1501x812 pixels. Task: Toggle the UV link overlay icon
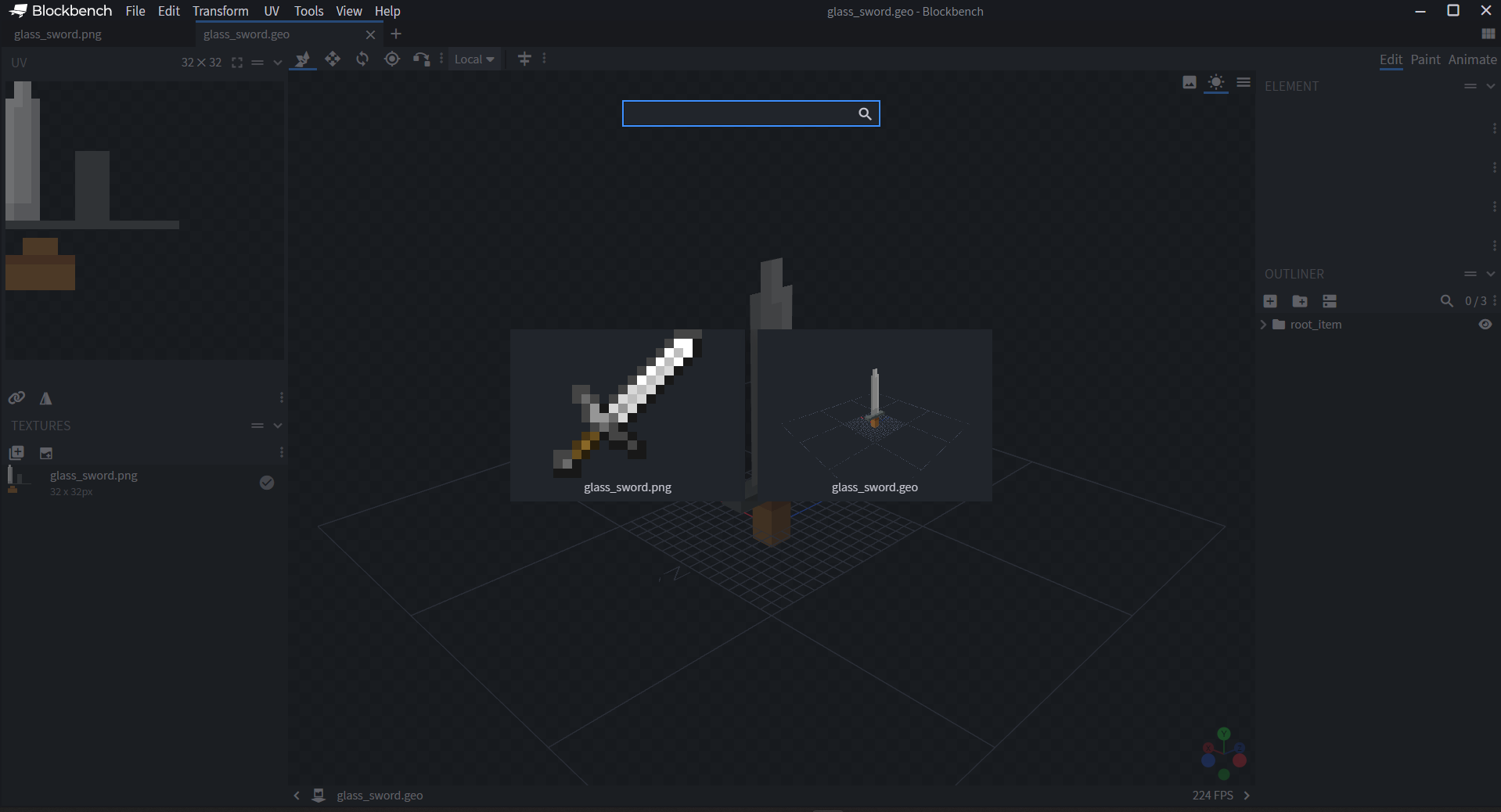coord(16,398)
